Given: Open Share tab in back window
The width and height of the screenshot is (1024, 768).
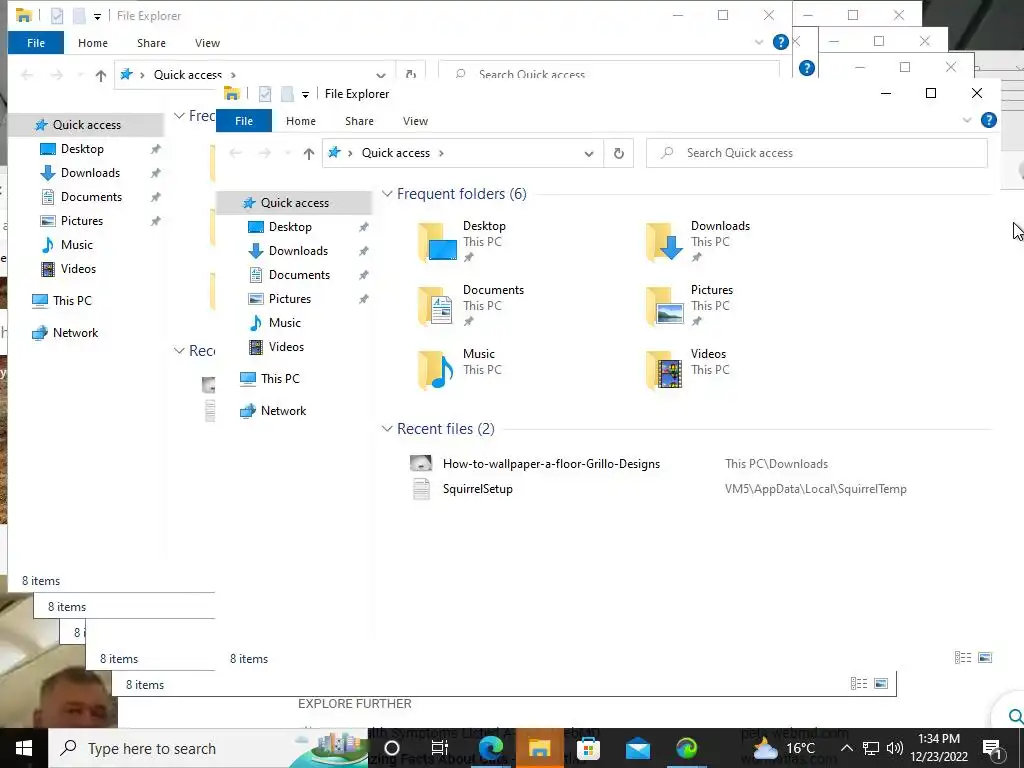Looking at the screenshot, I should (x=151, y=42).
